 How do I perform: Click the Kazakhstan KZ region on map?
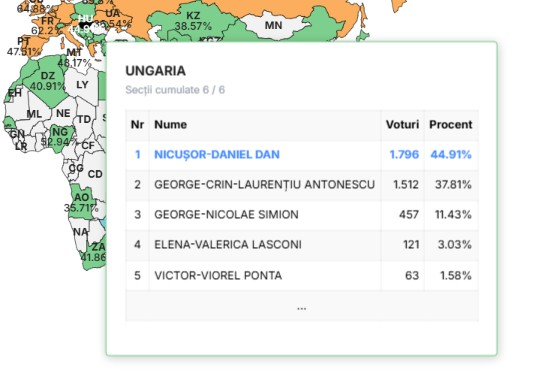pos(193,21)
